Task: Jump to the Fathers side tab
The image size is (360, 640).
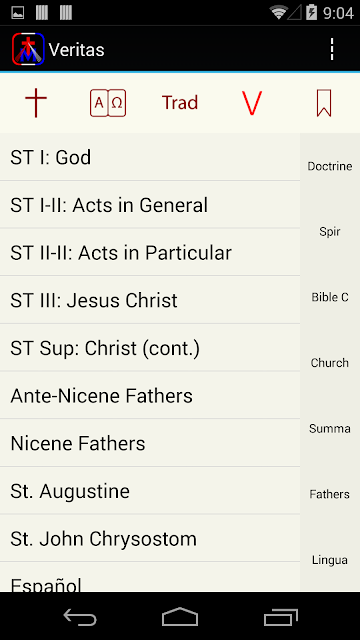Action: [330, 494]
